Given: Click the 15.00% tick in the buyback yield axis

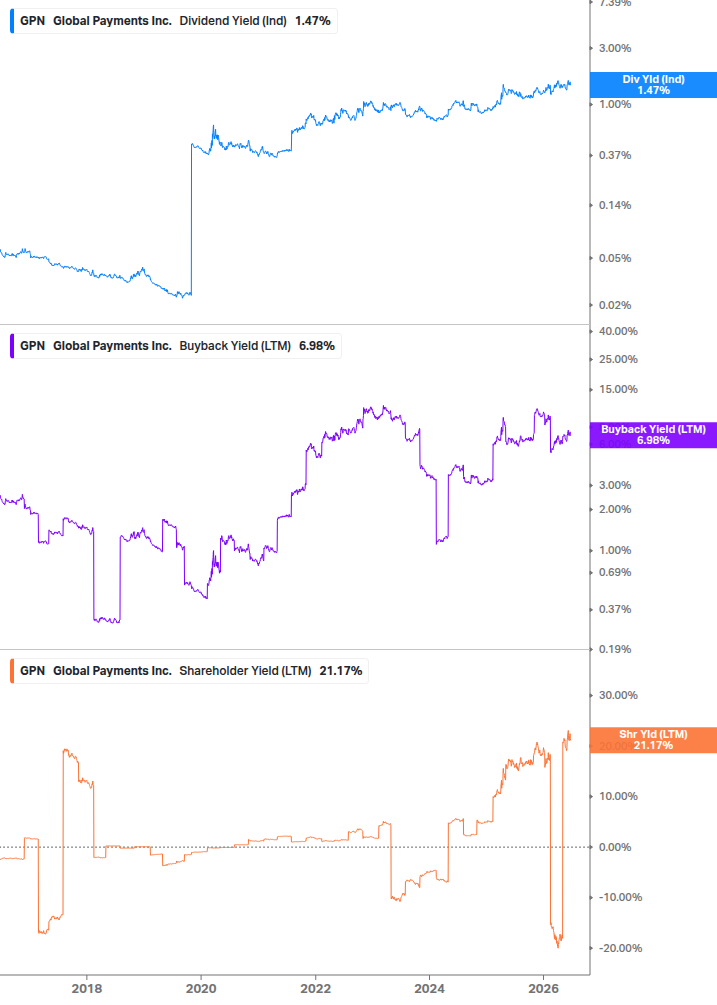Looking at the screenshot, I should click(x=618, y=389).
